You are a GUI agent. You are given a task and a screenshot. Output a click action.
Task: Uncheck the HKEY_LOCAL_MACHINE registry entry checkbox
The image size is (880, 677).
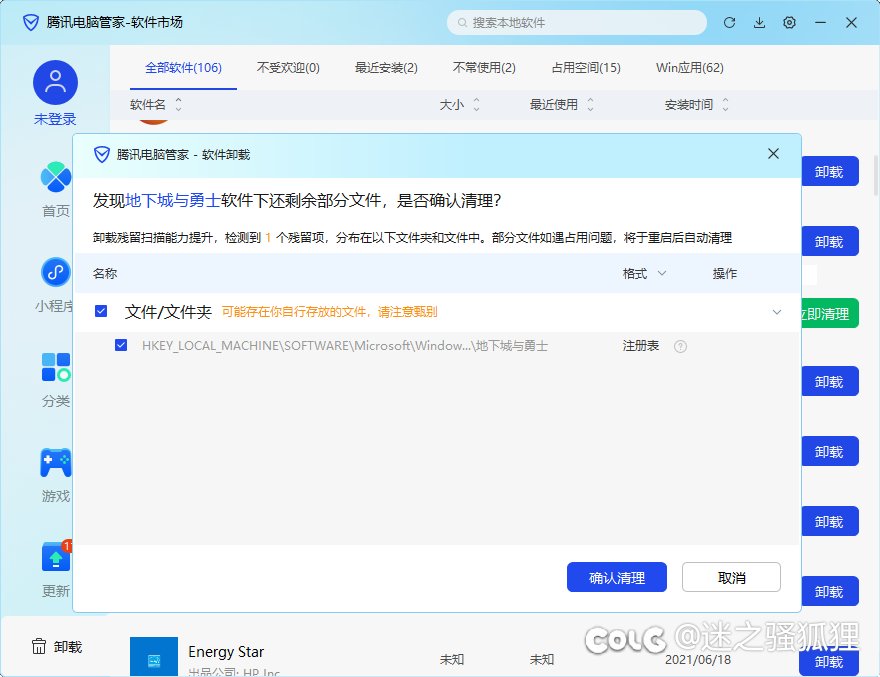coord(121,345)
